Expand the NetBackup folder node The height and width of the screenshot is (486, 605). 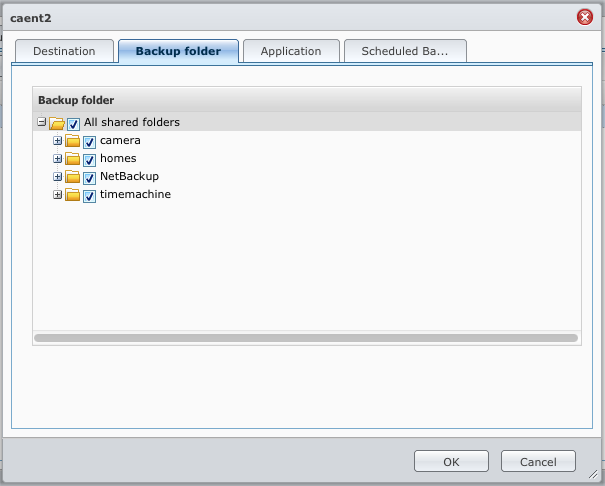click(57, 177)
